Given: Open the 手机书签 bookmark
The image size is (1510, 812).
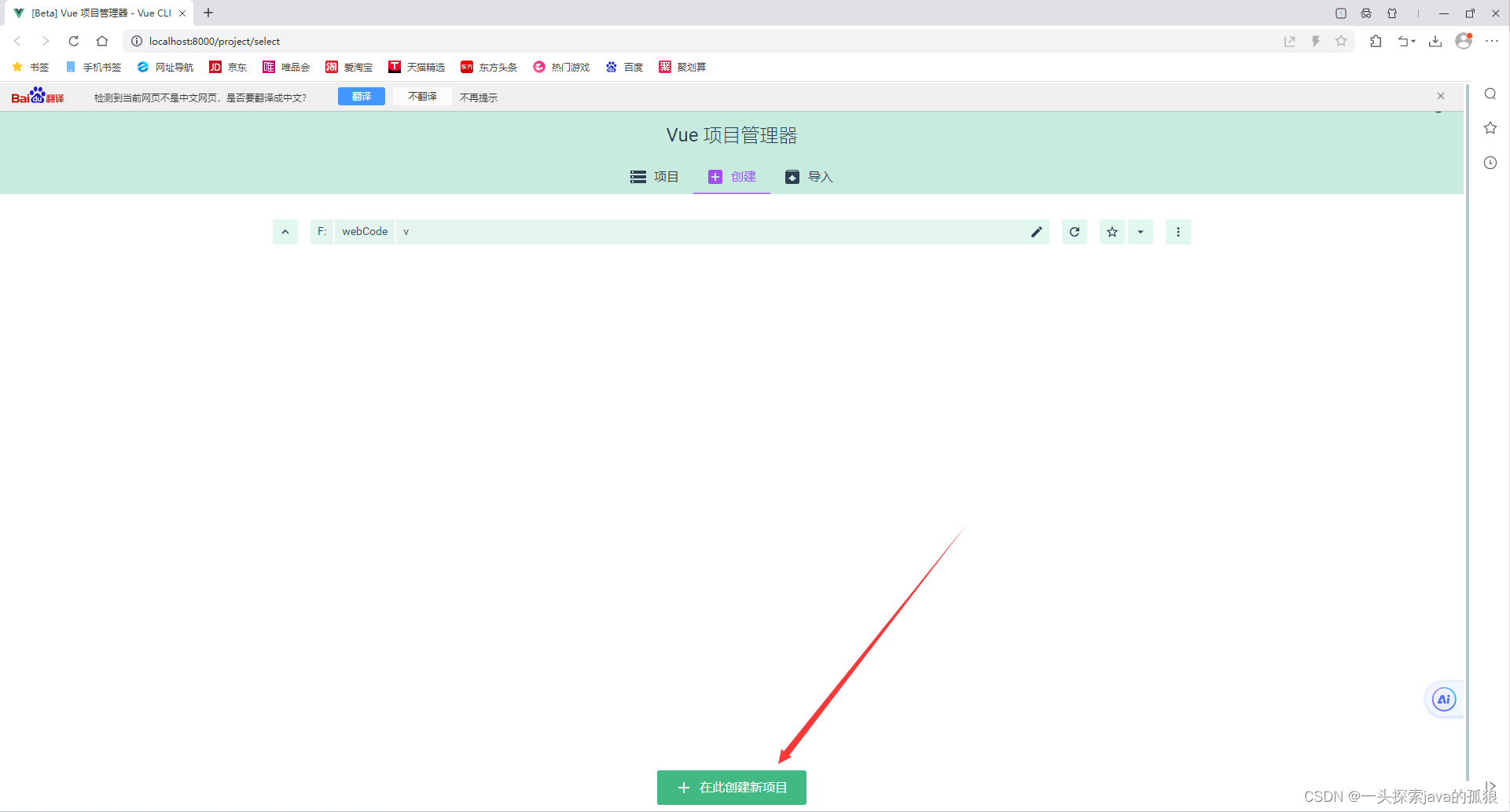Looking at the screenshot, I should coord(94,67).
